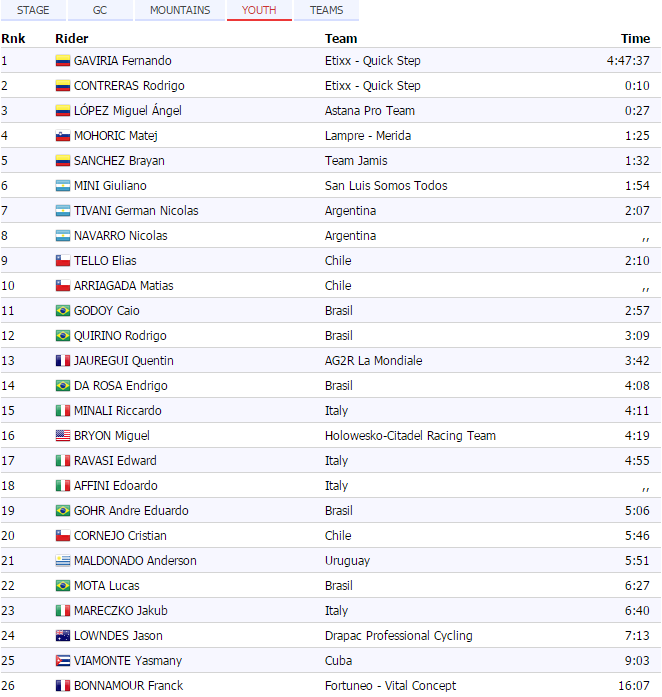Click the Italian flag next to MINALI Riccardo
The height and width of the screenshot is (697, 662).
click(62, 411)
